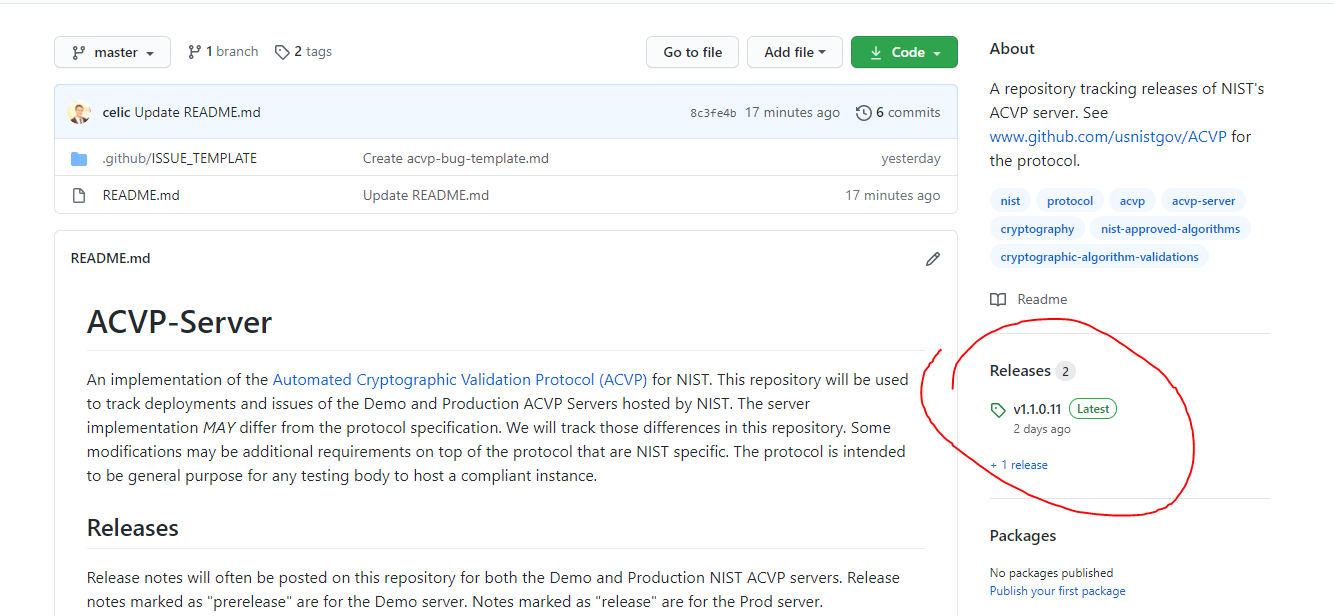
Task: Click the download icon in the Code button
Action: [875, 51]
